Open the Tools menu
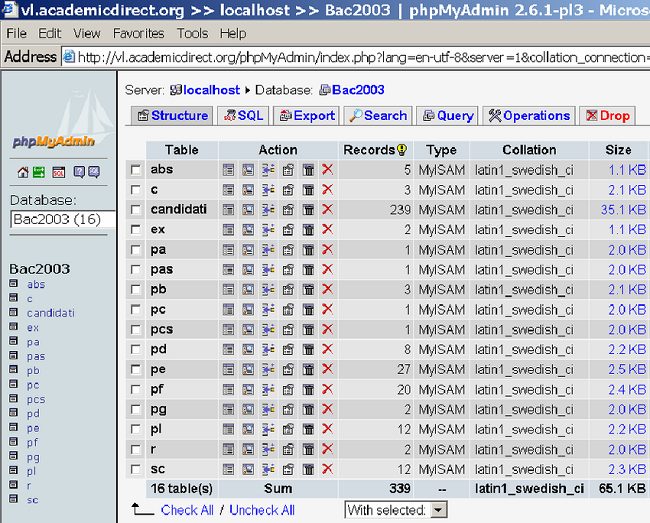This screenshot has width=650, height=523. pos(192,33)
